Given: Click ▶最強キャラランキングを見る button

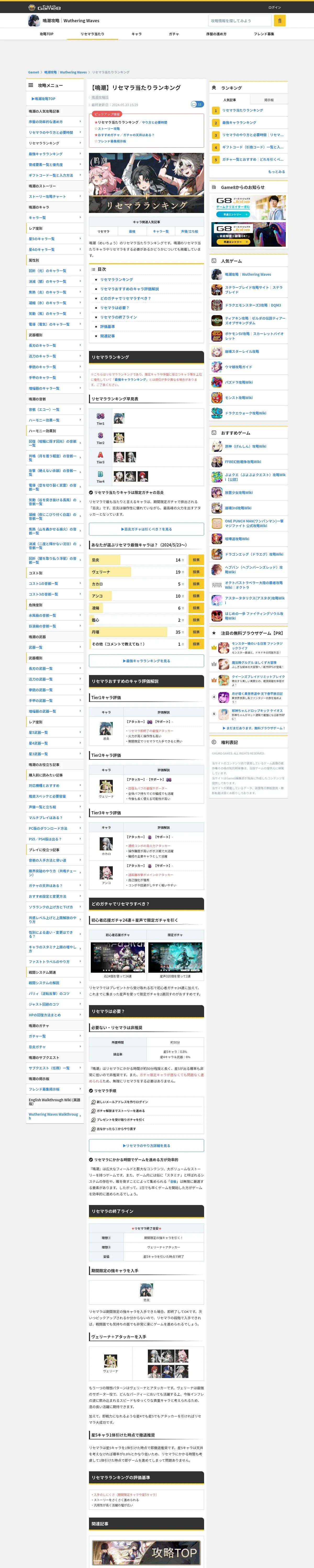Looking at the screenshot, I should tap(146, 661).
